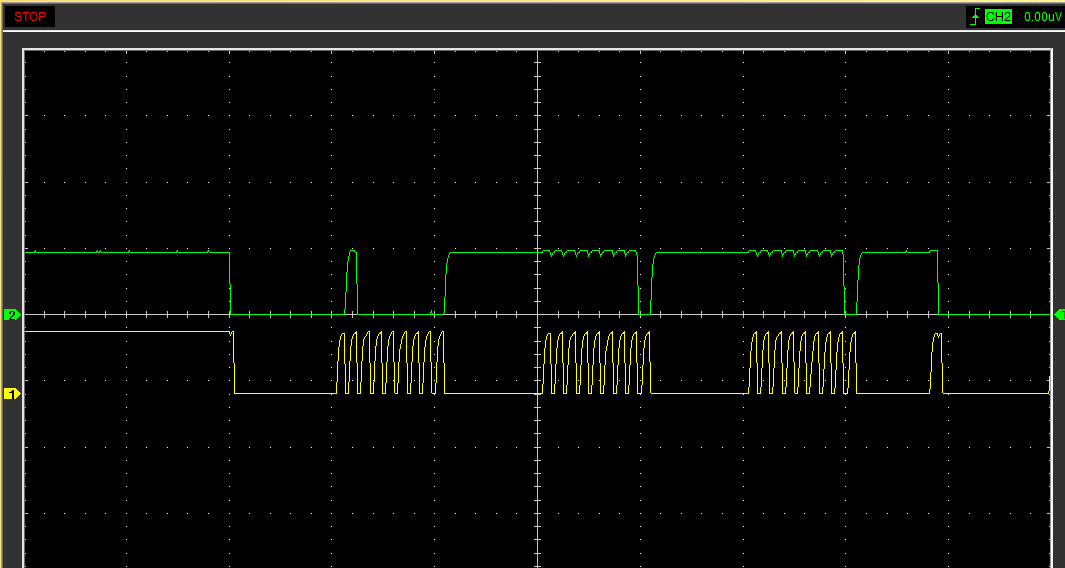The height and width of the screenshot is (568, 1065).
Task: Click the rising edge trigger icon
Action: pos(973,17)
